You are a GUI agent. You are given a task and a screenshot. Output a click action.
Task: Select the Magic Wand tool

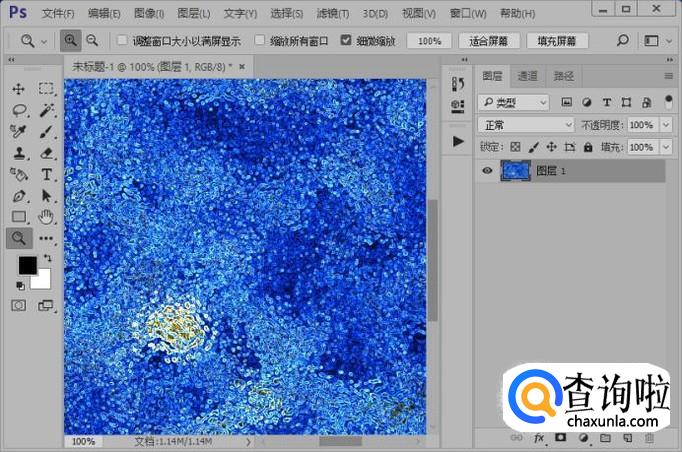click(x=46, y=110)
